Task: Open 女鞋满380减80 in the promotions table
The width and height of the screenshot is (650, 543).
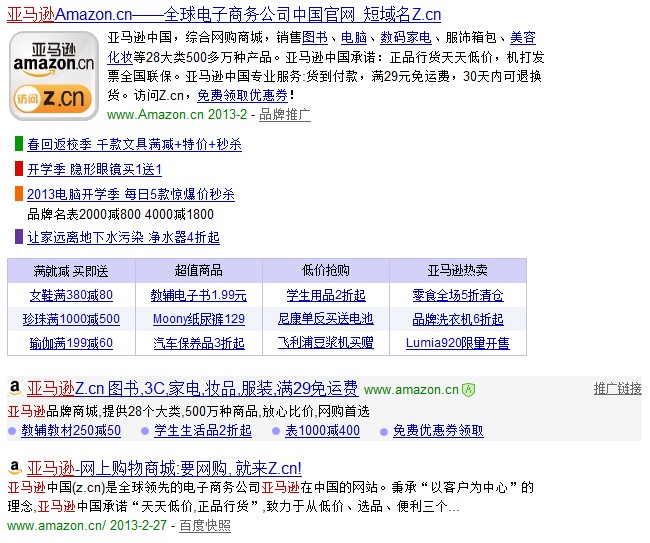Action: tap(71, 295)
